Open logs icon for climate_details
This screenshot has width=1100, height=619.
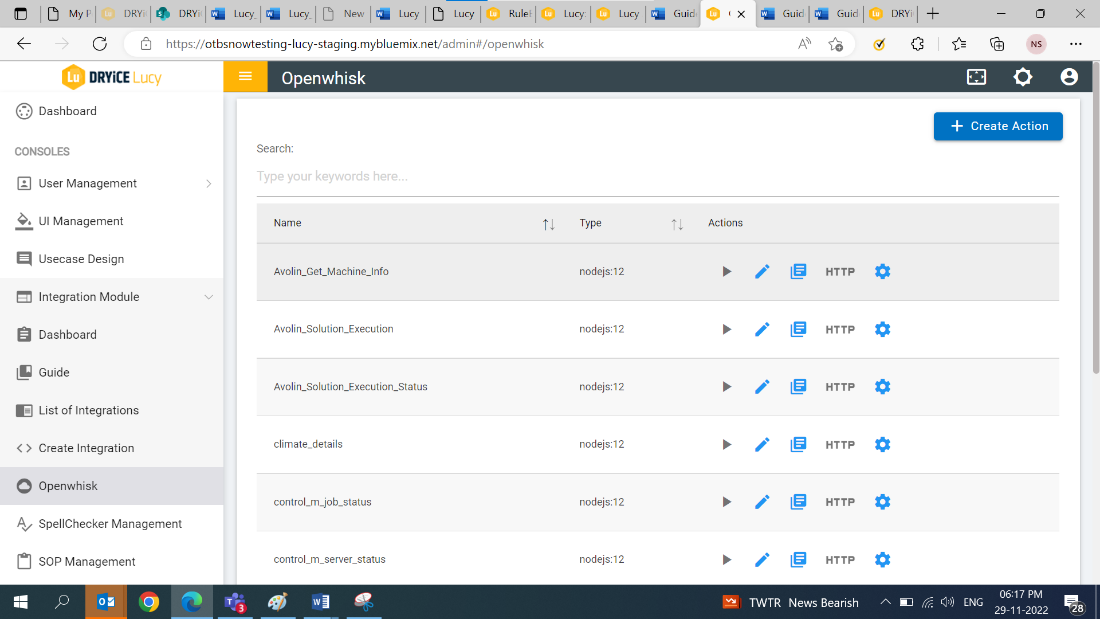point(798,444)
